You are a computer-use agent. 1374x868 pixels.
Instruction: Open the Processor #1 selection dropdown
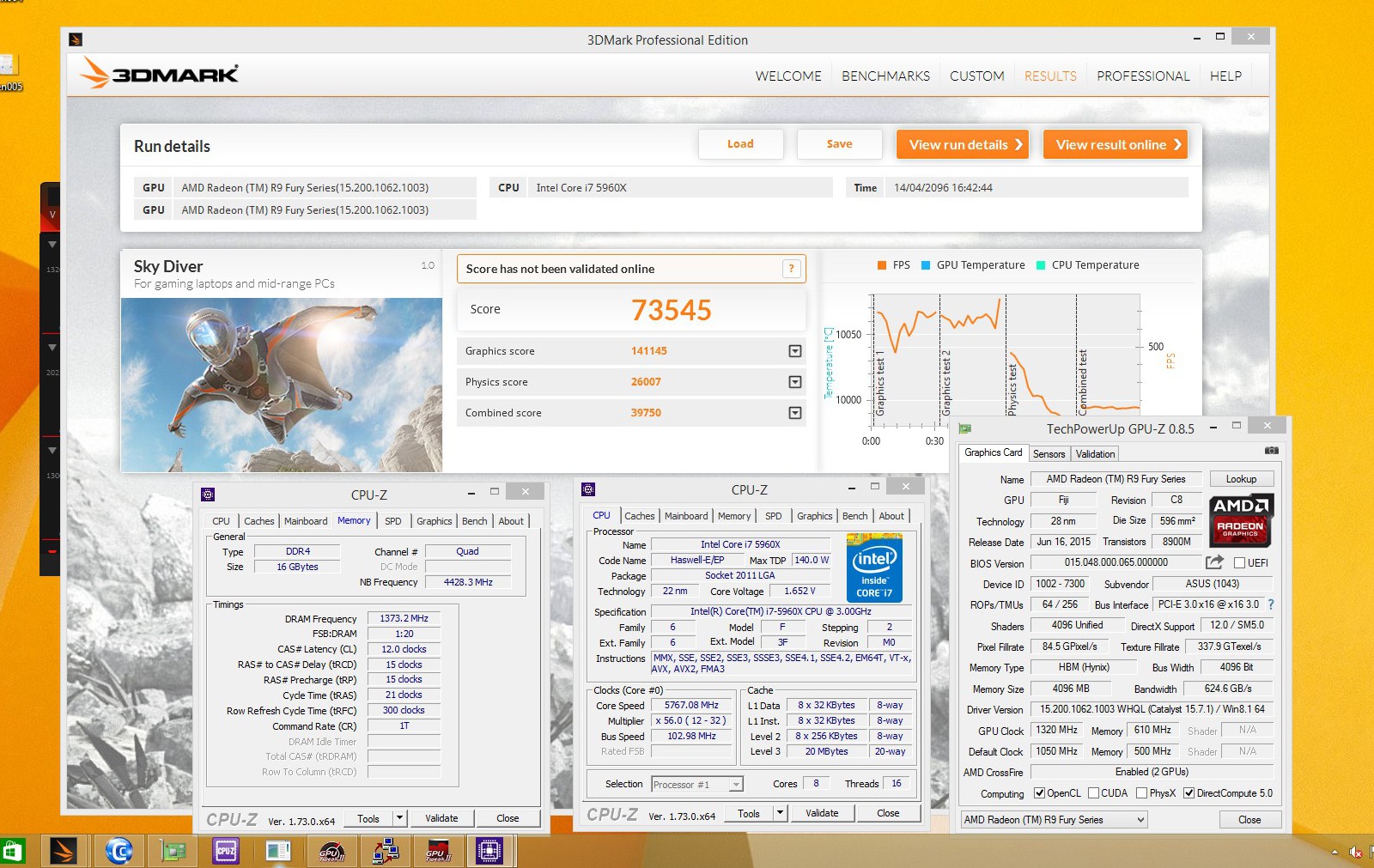coord(697,784)
